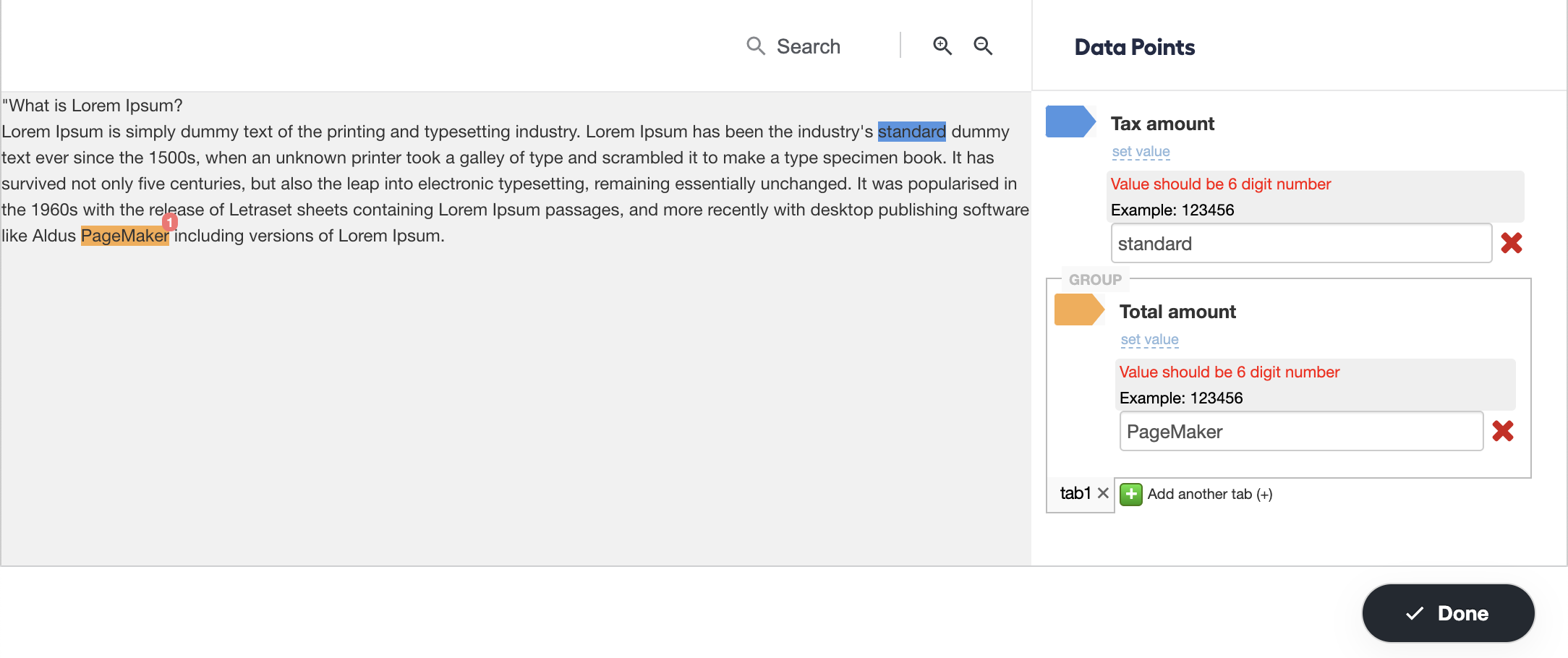The height and width of the screenshot is (658, 1568).
Task: Click the Total amount heading
Action: (1177, 312)
